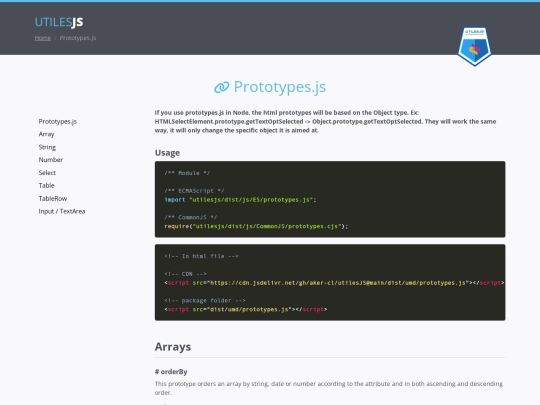Navigate to the Select sidebar entry
The width and height of the screenshot is (540, 405).
[x=47, y=173]
